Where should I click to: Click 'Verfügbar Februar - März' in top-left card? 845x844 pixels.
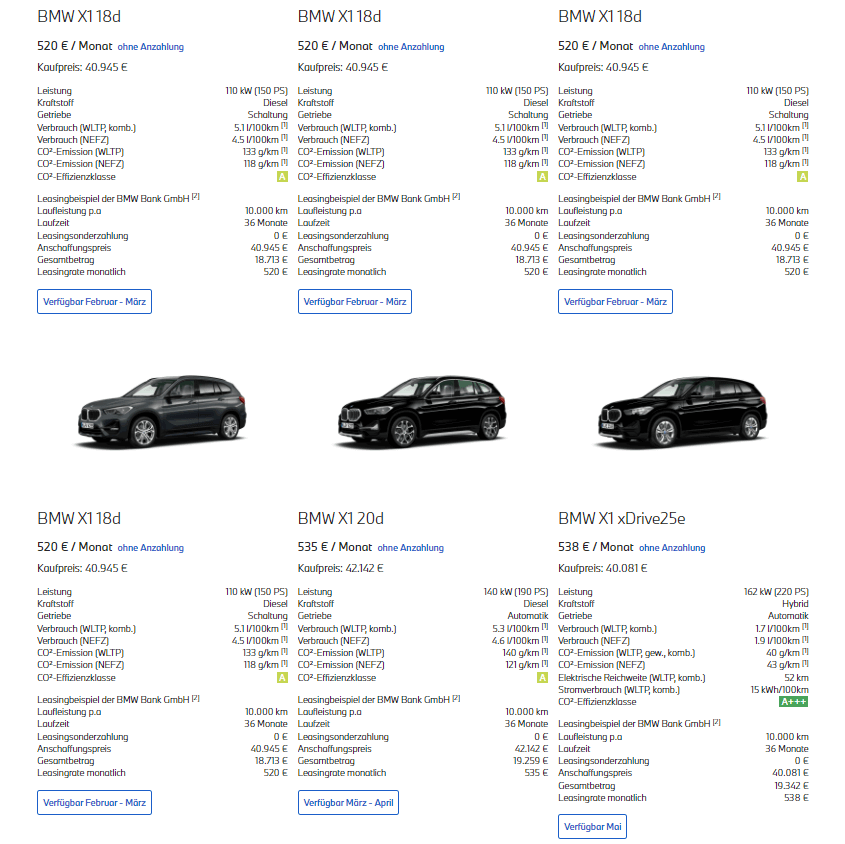pyautogui.click(x=94, y=301)
